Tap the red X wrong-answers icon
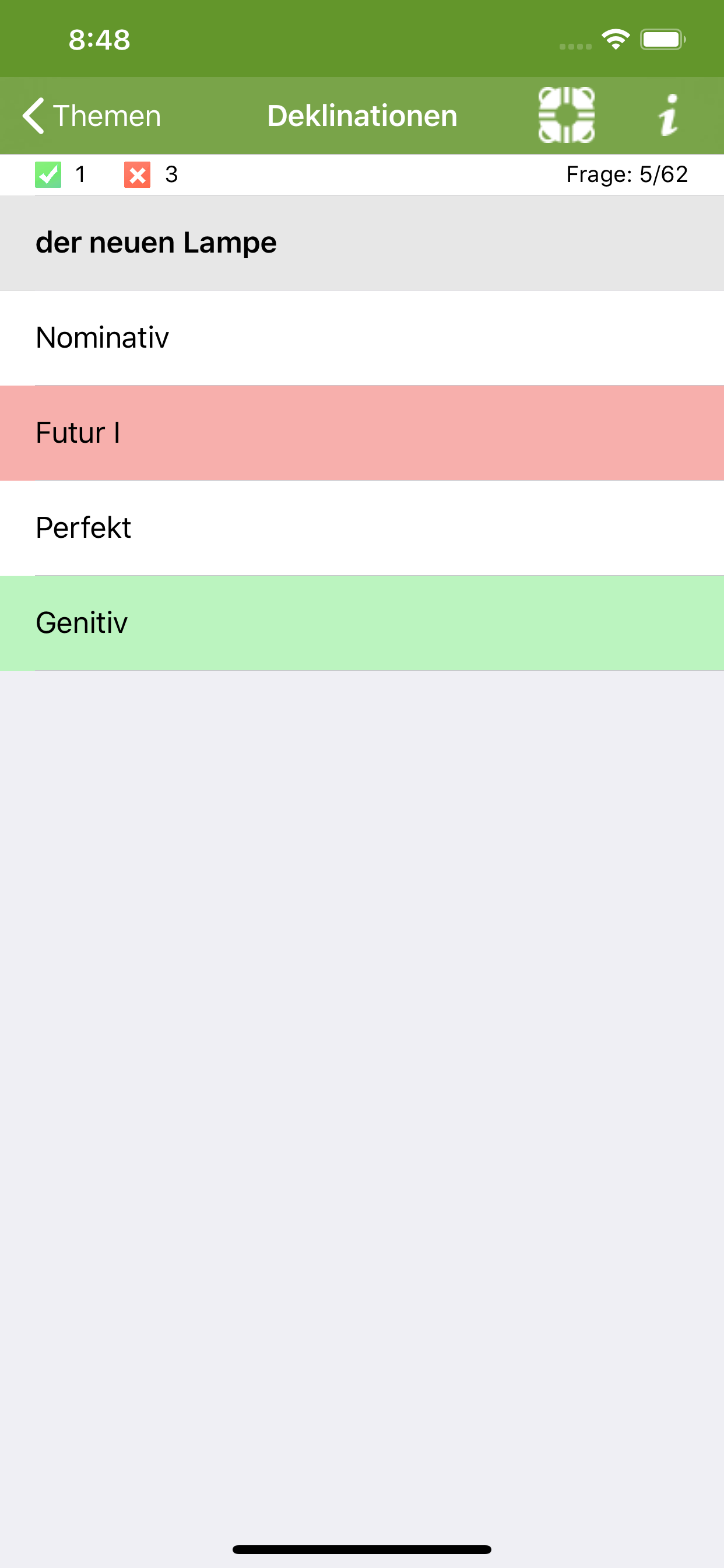 (x=137, y=174)
